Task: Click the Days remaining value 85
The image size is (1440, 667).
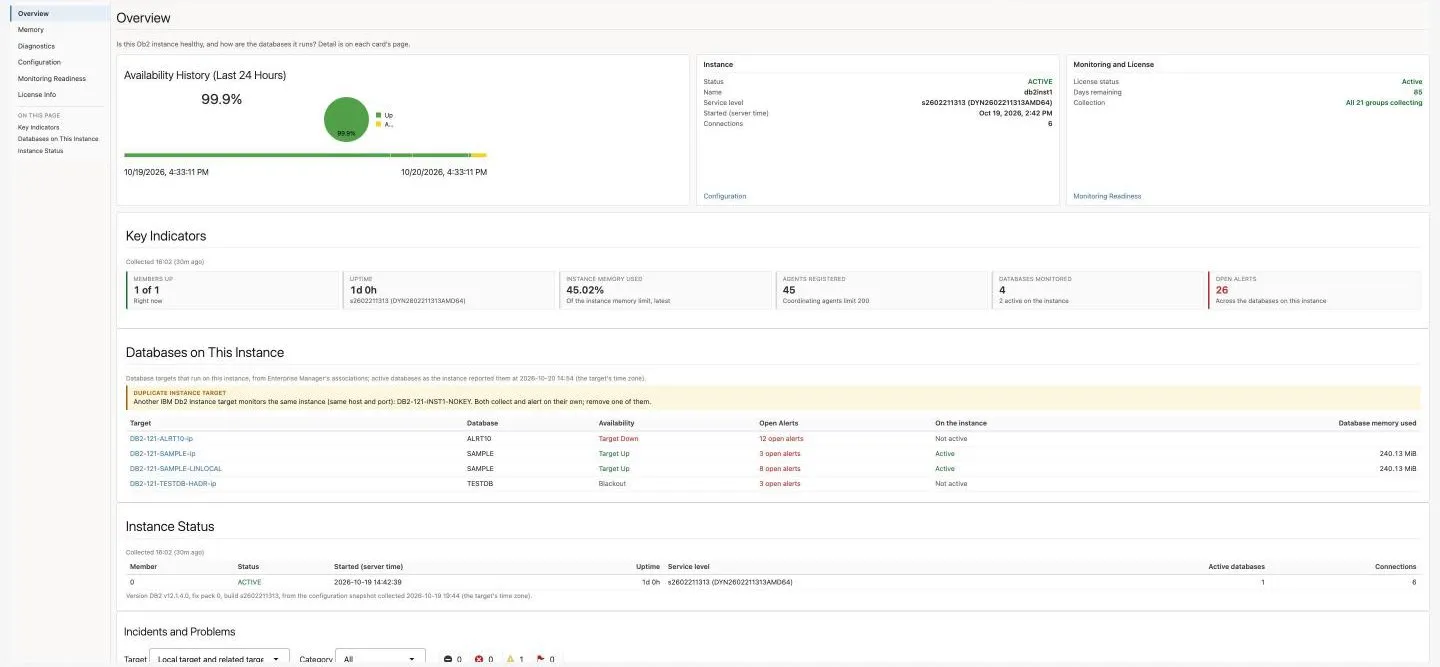Action: [x=1417, y=92]
